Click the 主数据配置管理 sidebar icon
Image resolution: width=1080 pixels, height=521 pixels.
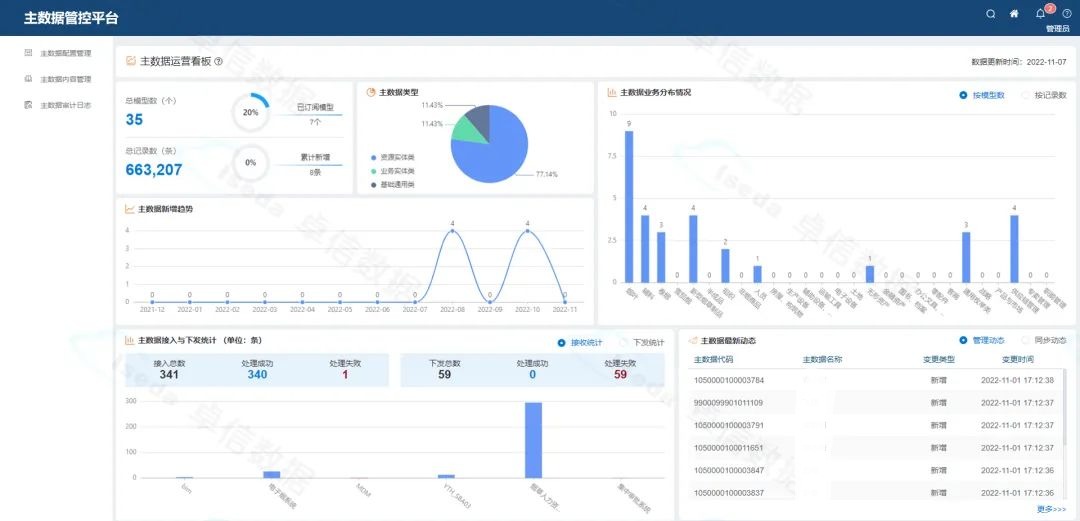point(28,52)
